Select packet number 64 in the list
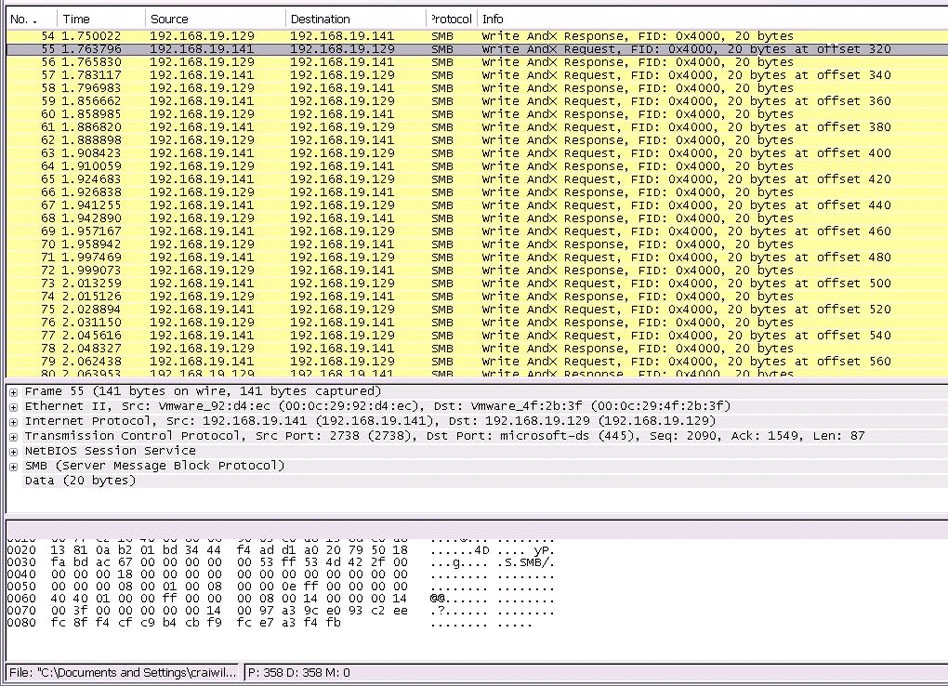 point(477,166)
